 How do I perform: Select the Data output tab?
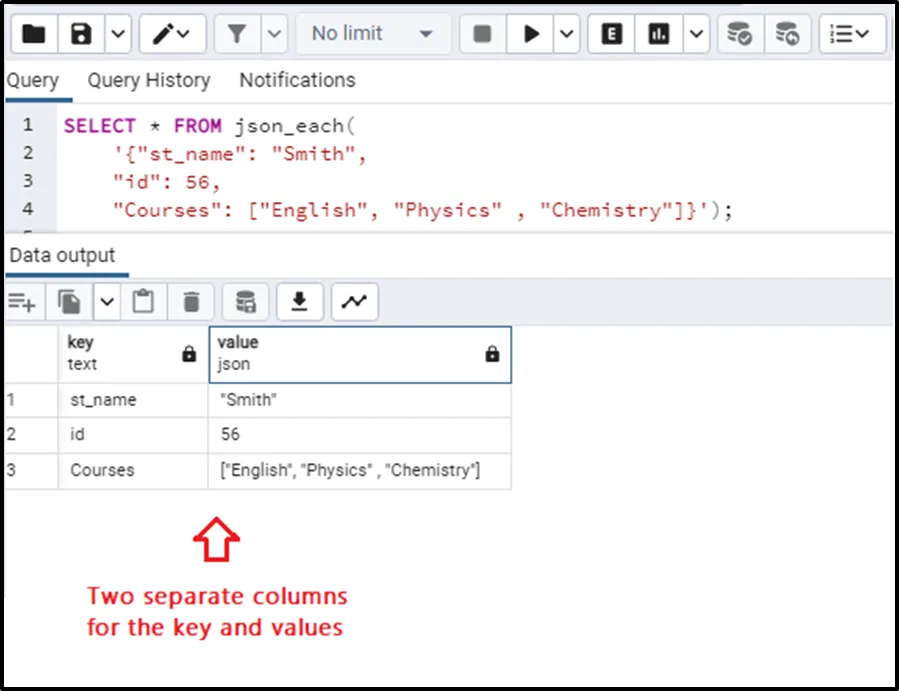pyautogui.click(x=62, y=256)
